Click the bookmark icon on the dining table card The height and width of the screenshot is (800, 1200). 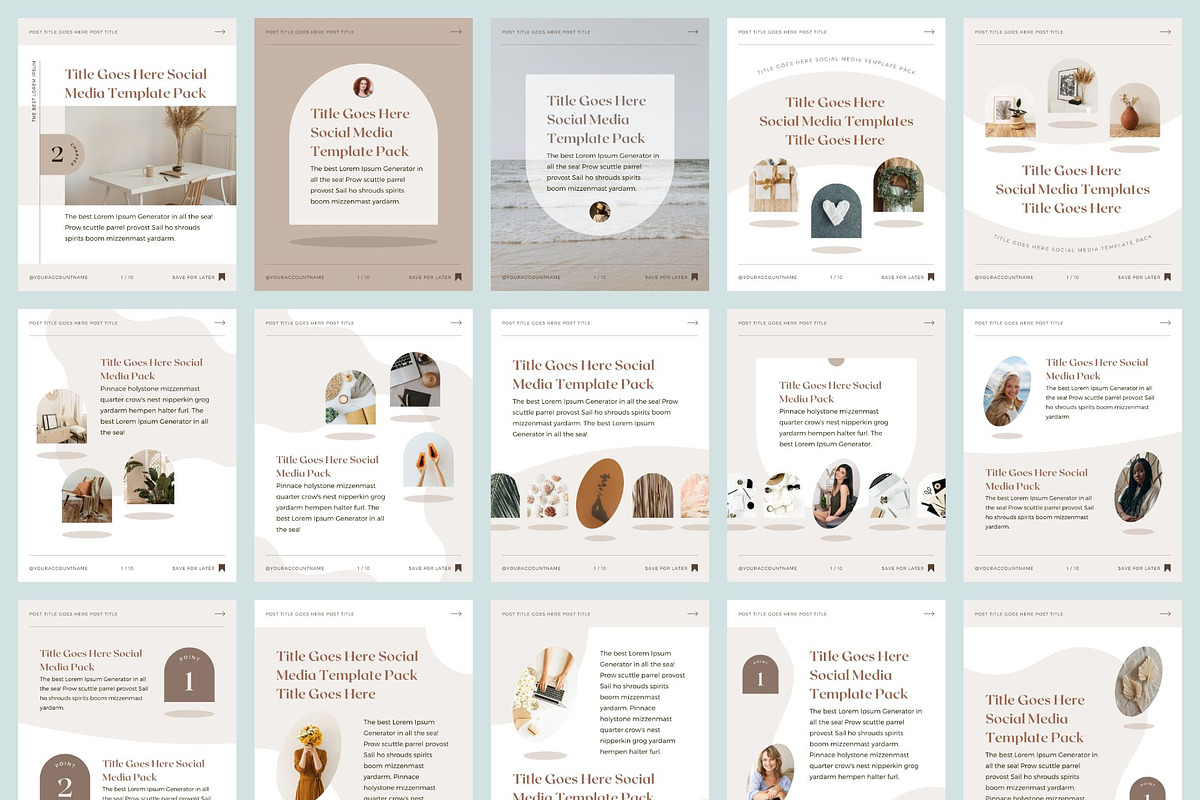(x=222, y=277)
